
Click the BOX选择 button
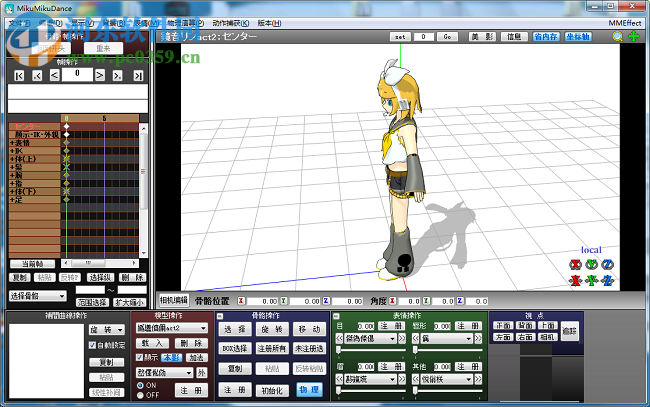(x=235, y=349)
